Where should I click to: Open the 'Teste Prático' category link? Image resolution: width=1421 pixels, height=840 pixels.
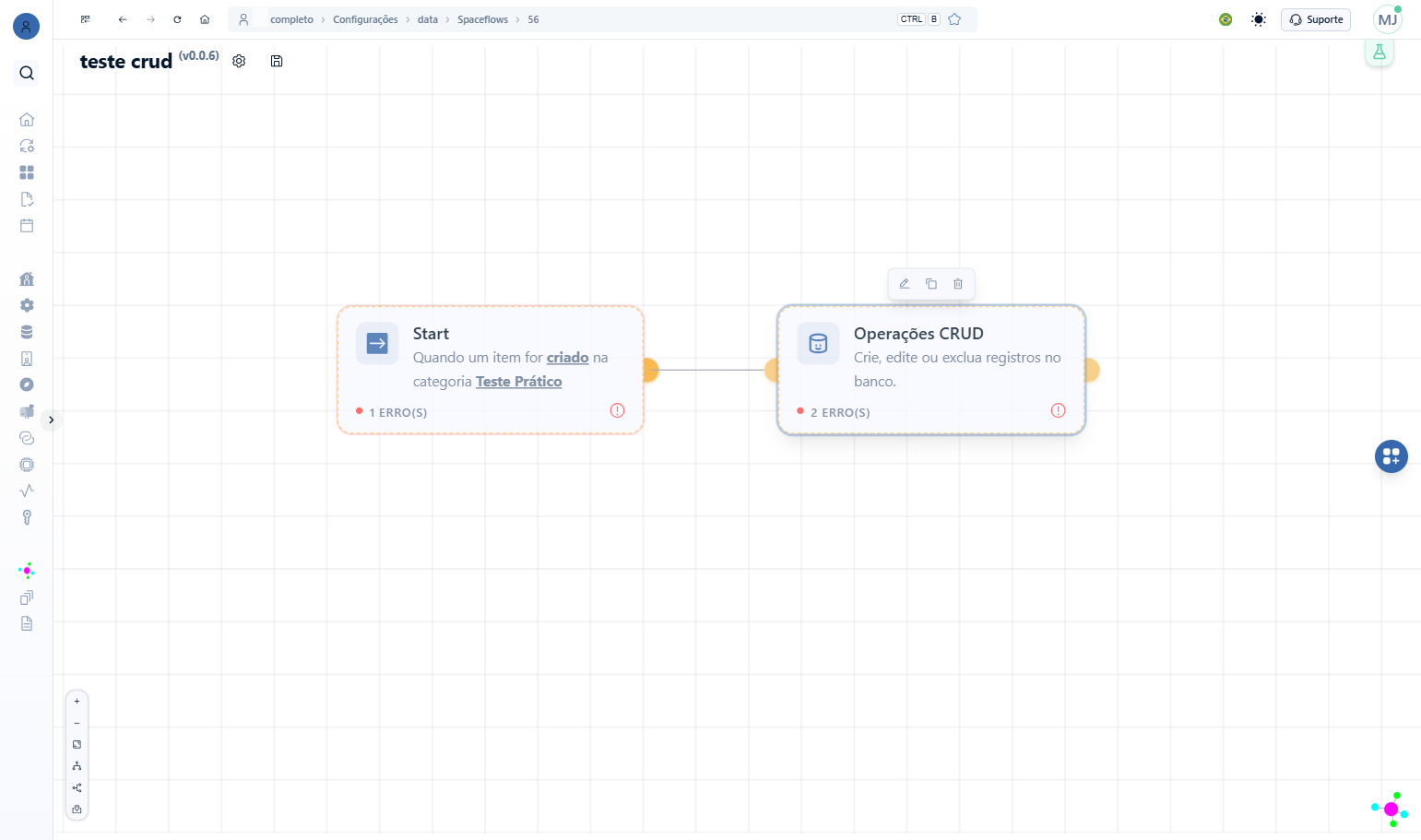pos(519,382)
